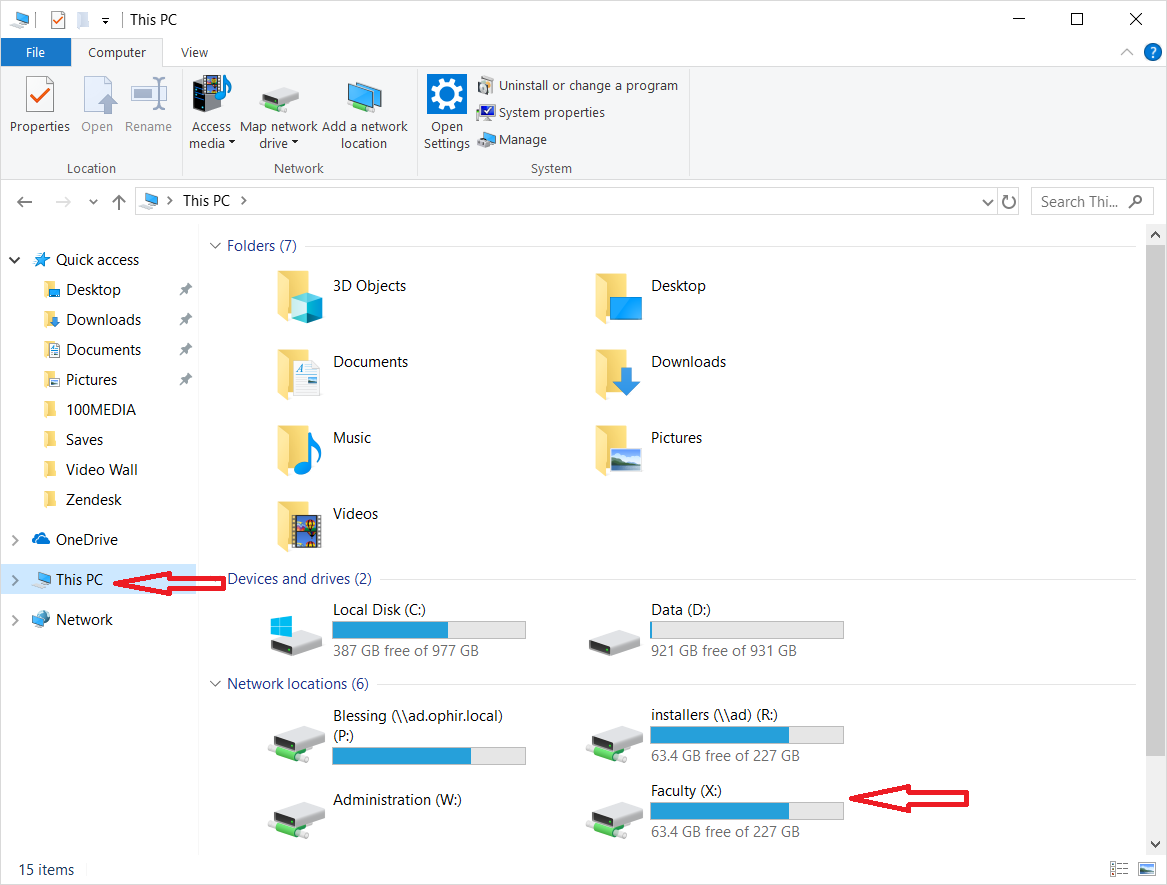This screenshot has width=1167, height=885.
Task: Go back using the back arrow
Action: [25, 202]
